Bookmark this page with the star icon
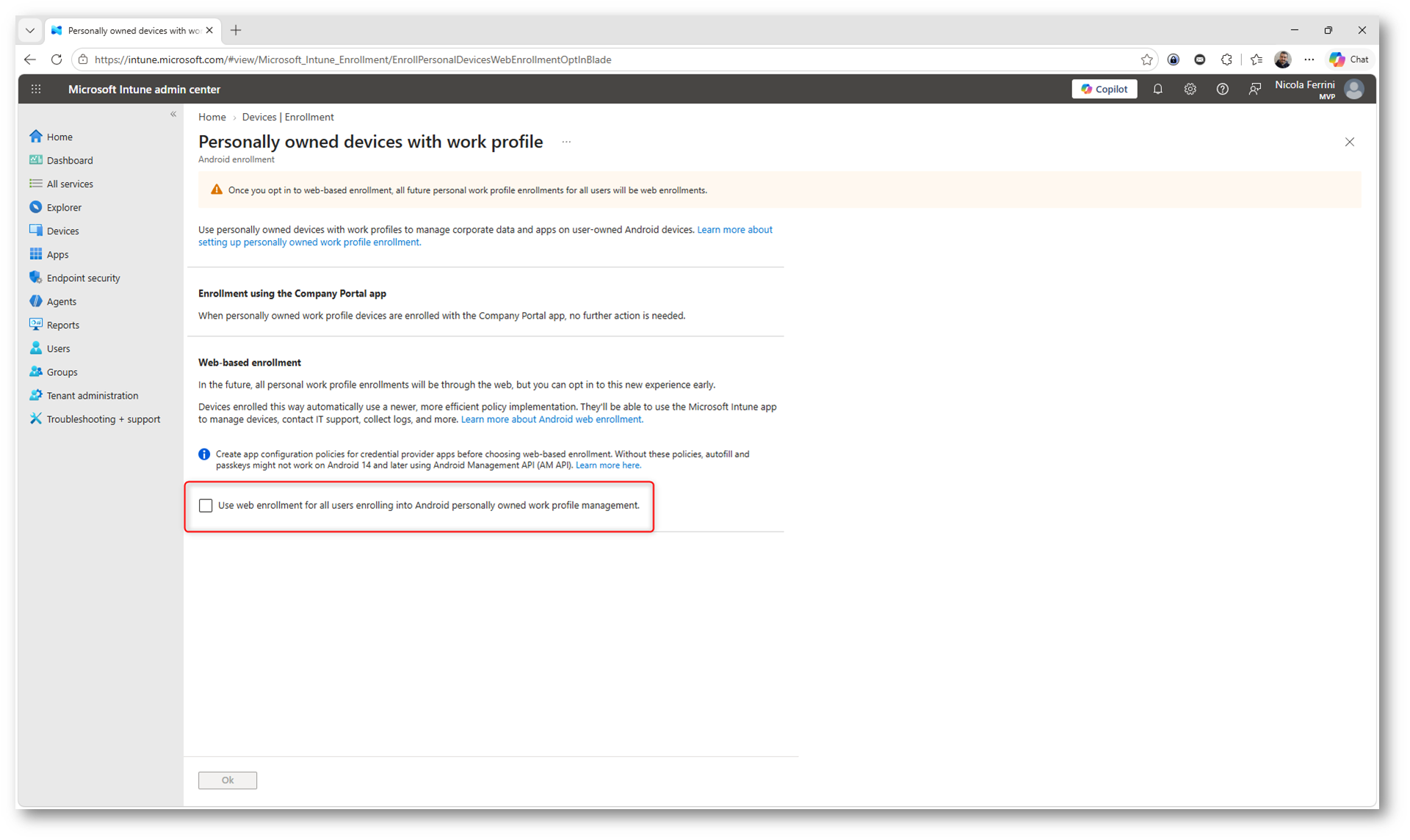The image size is (1410, 840). [1146, 59]
